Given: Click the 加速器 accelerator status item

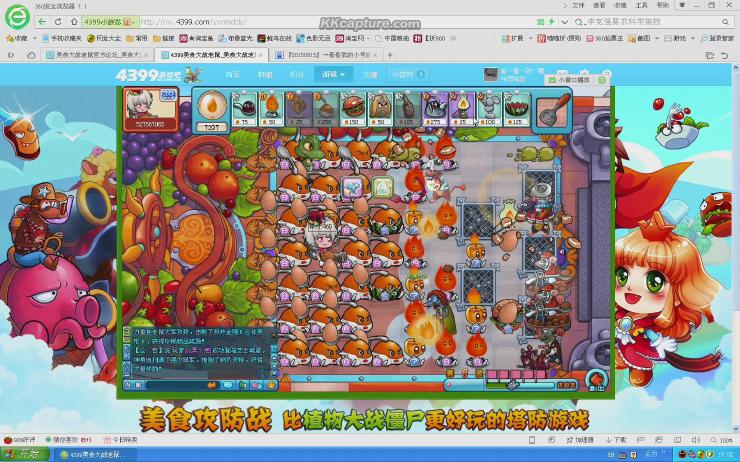Looking at the screenshot, I should click(580, 440).
